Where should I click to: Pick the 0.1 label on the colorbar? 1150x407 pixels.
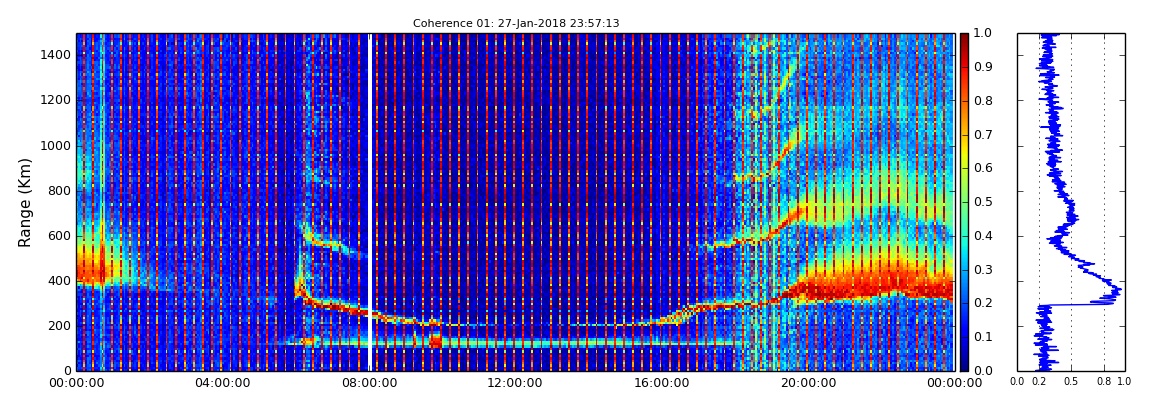(981, 337)
